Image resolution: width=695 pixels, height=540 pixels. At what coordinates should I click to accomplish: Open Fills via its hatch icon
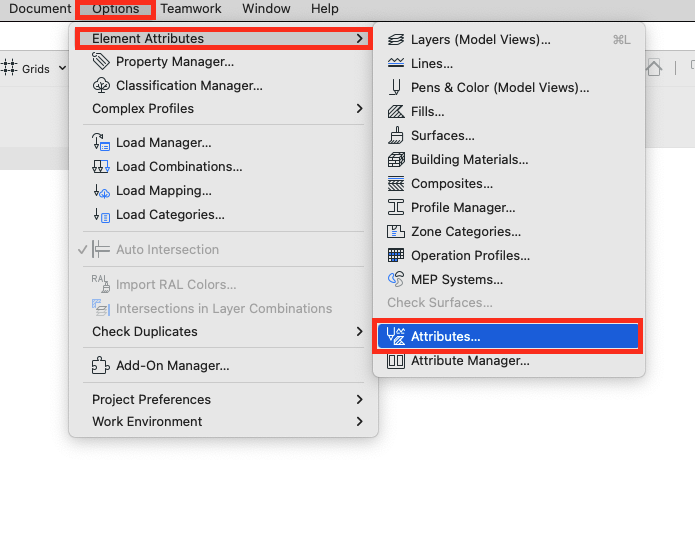[x=396, y=111]
